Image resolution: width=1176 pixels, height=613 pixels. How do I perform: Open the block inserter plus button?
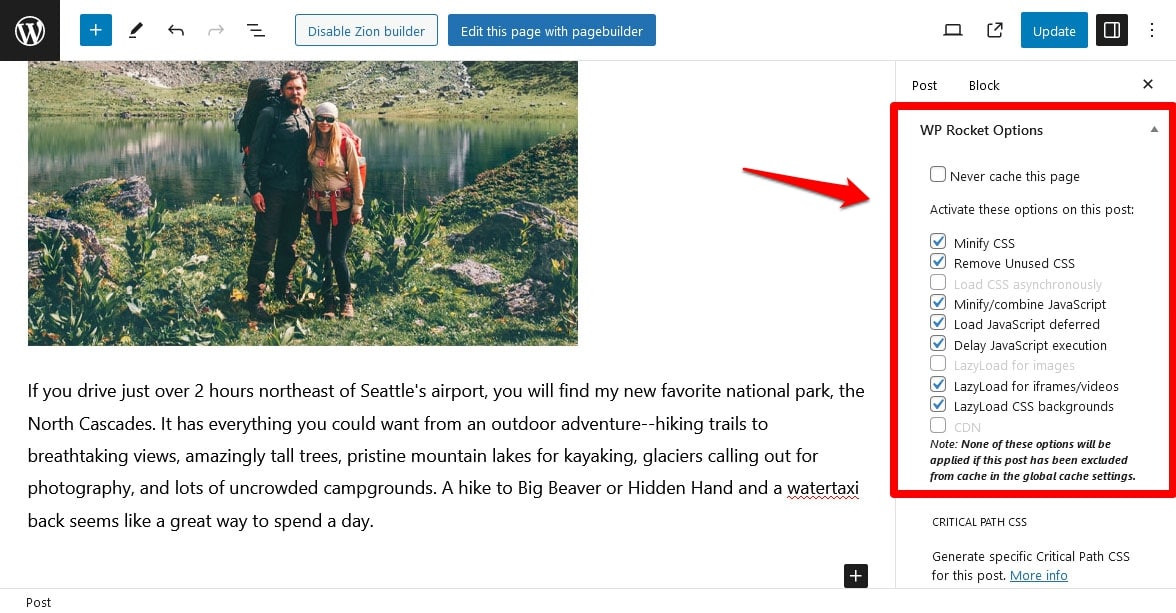pos(95,30)
